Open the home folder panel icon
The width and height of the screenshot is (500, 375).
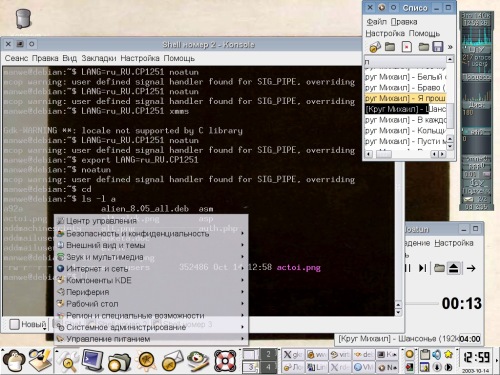[x=119, y=361]
